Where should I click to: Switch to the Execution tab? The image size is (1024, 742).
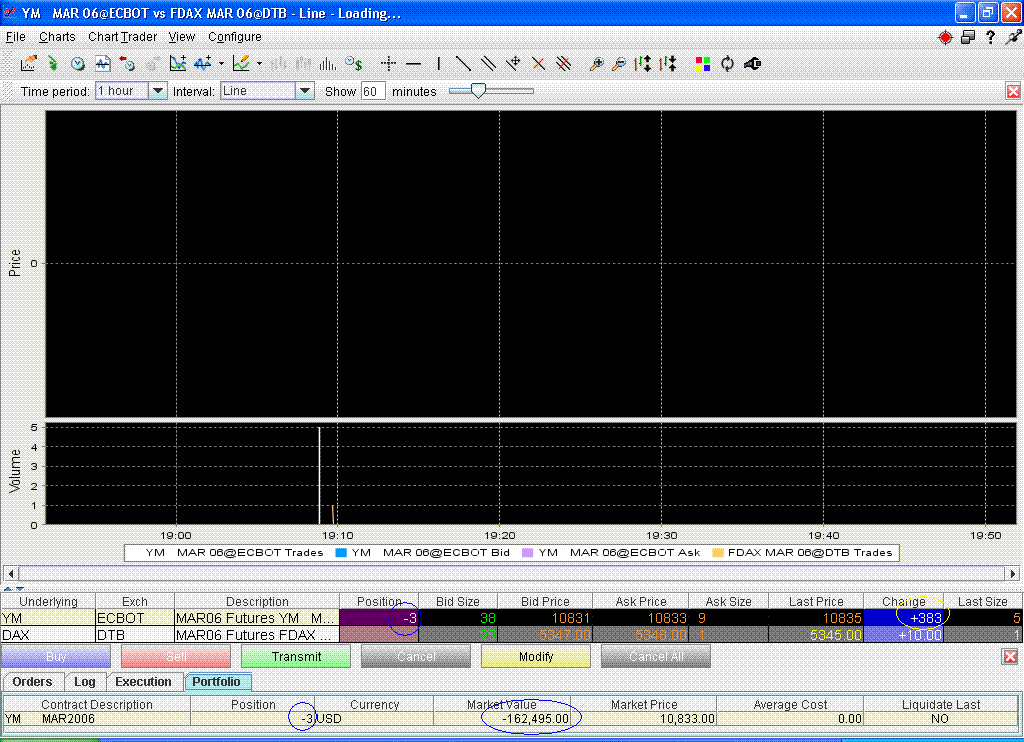[143, 681]
